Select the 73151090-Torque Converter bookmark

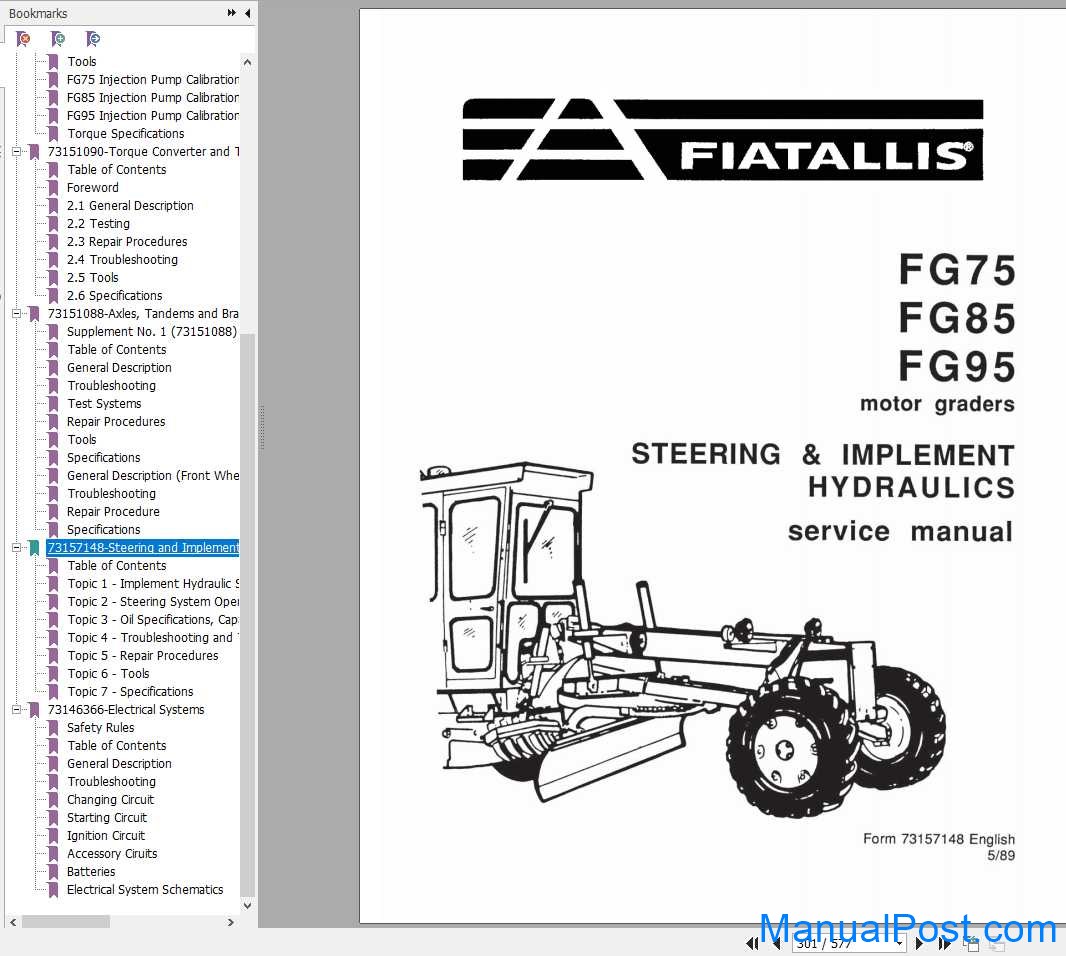click(x=143, y=152)
